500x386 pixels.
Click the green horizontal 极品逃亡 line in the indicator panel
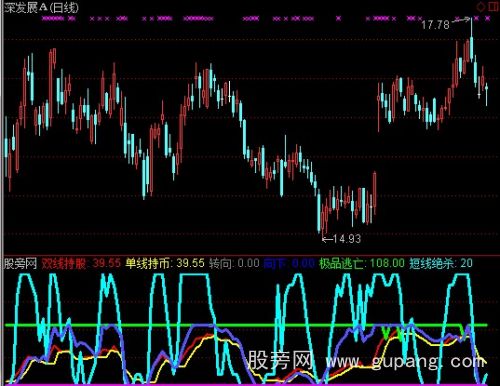(x=247, y=325)
